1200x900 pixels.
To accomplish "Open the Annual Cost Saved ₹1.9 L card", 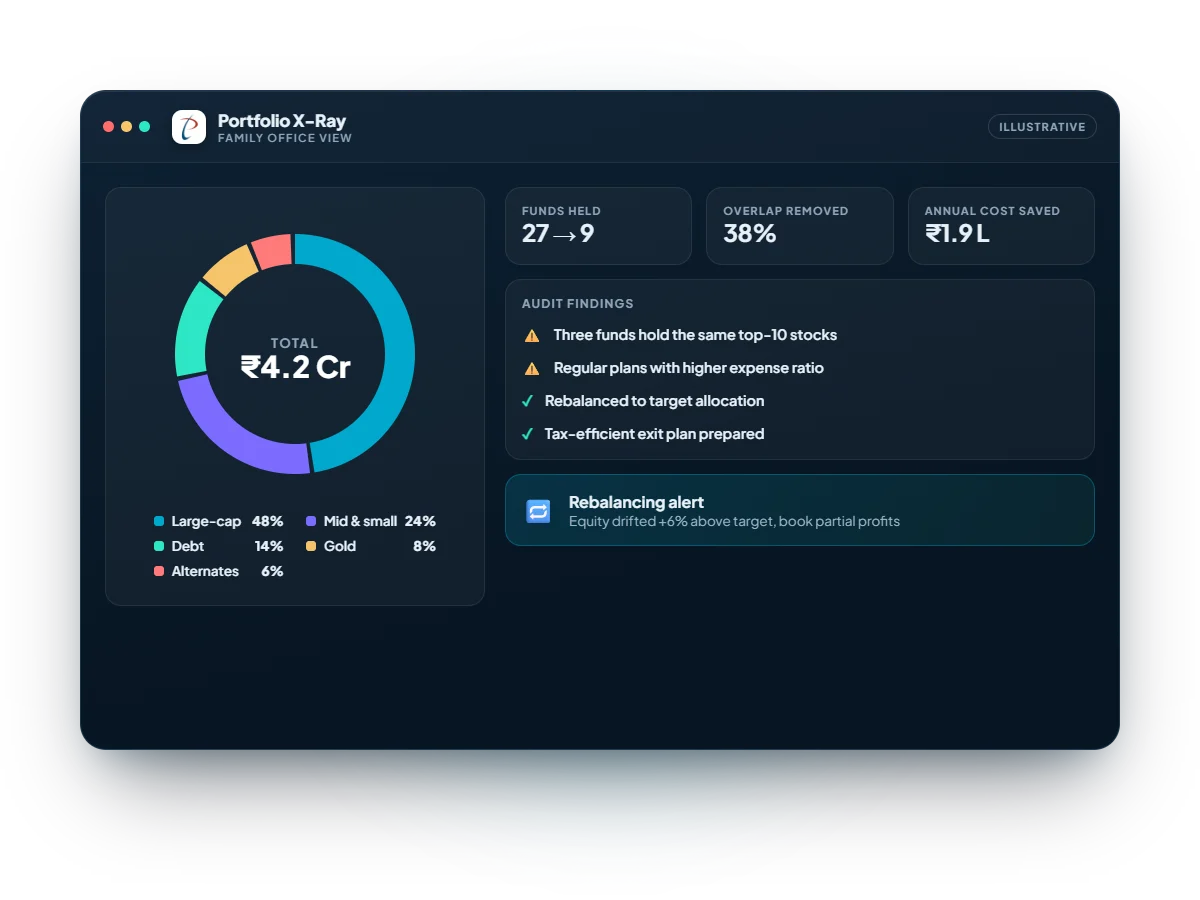I will [x=1001, y=226].
